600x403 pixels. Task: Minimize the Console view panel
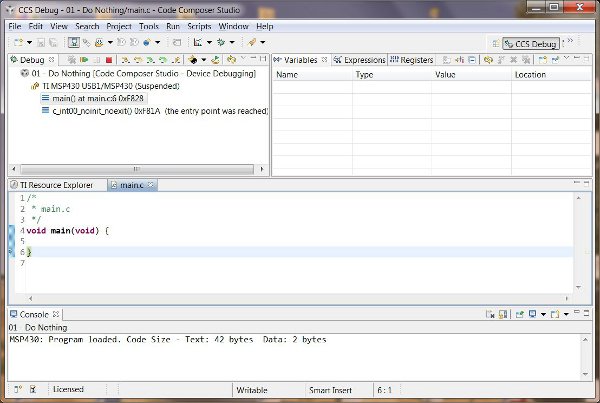click(x=577, y=313)
